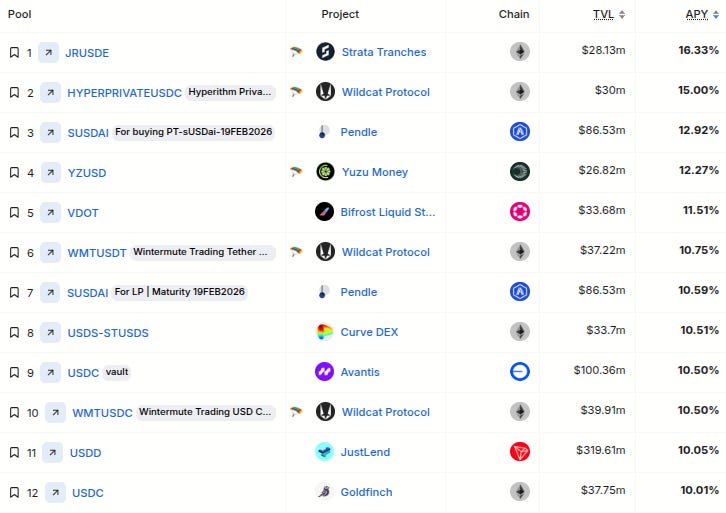
Task: Click the airdrop parachute icon in JRUSDE row
Action: [x=296, y=51]
